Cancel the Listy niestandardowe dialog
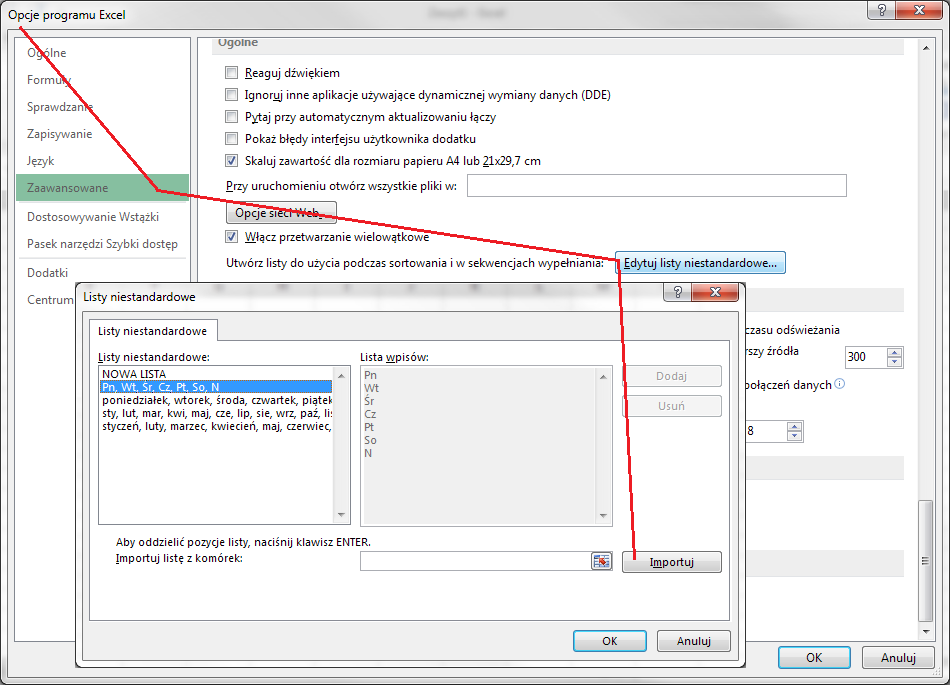Screen dimensions: 950x685 pyautogui.click(x=694, y=641)
